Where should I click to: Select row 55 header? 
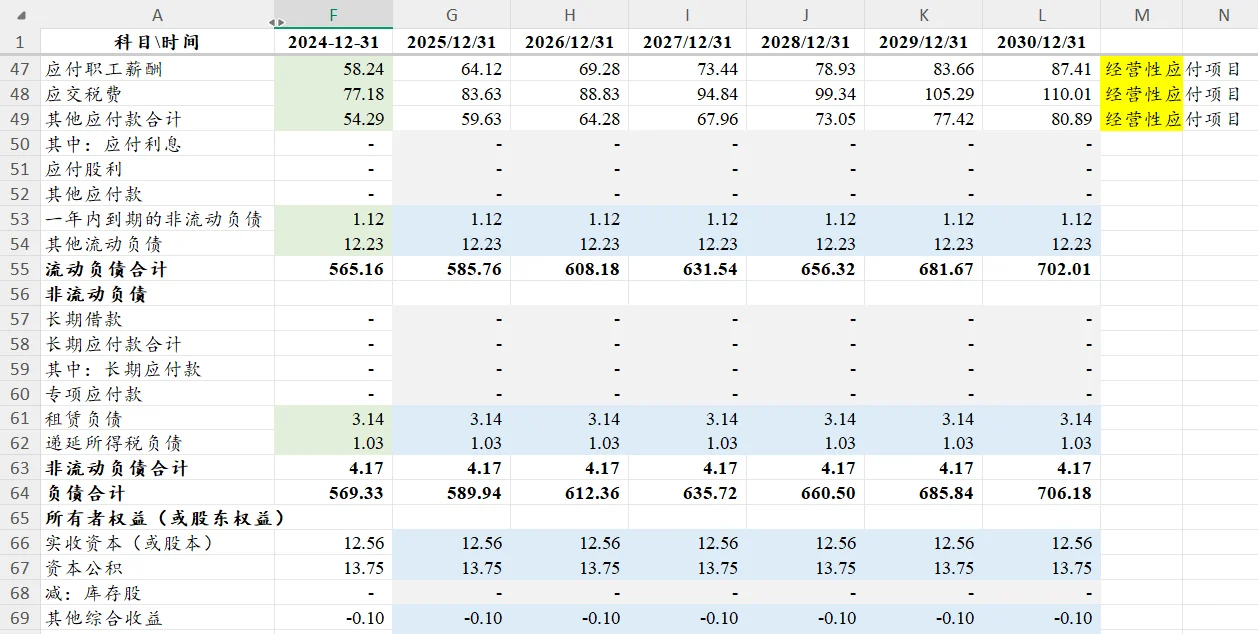(x=20, y=269)
